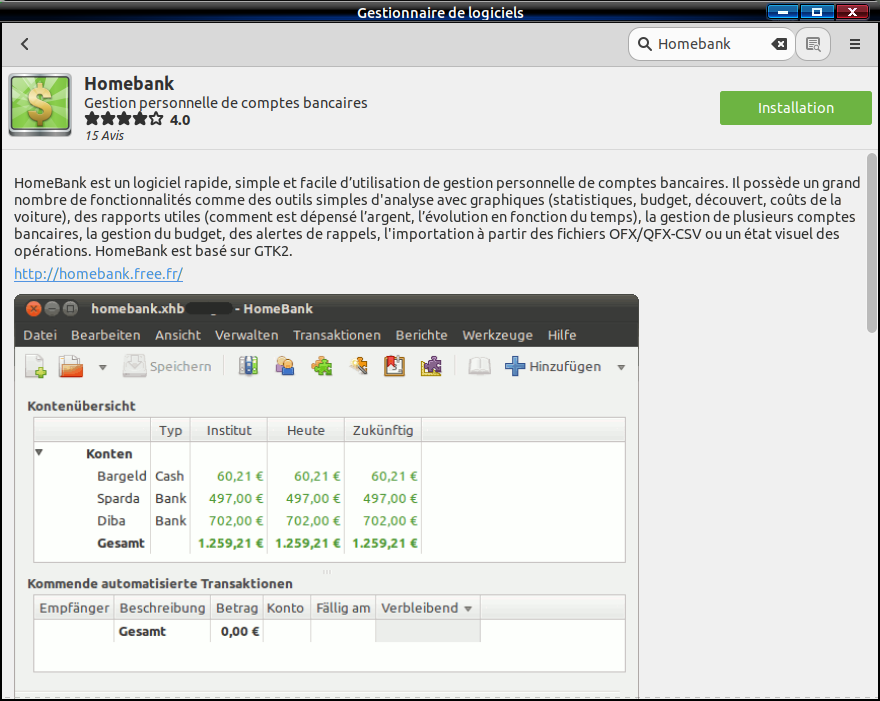Click the vertical scrollbar handle
880x701 pixels.
pyautogui.click(x=872, y=242)
